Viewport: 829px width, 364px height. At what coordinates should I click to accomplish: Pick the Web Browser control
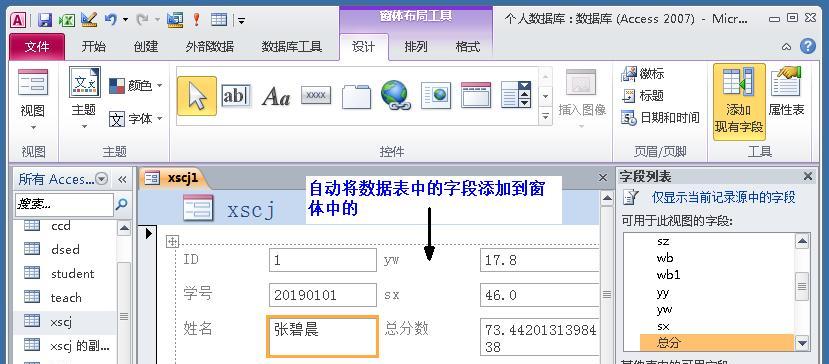point(436,96)
